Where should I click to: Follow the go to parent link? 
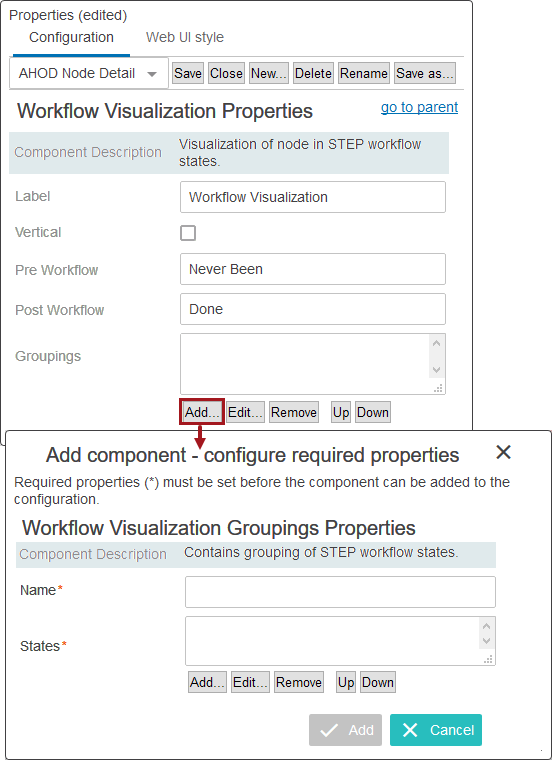pyautogui.click(x=419, y=107)
